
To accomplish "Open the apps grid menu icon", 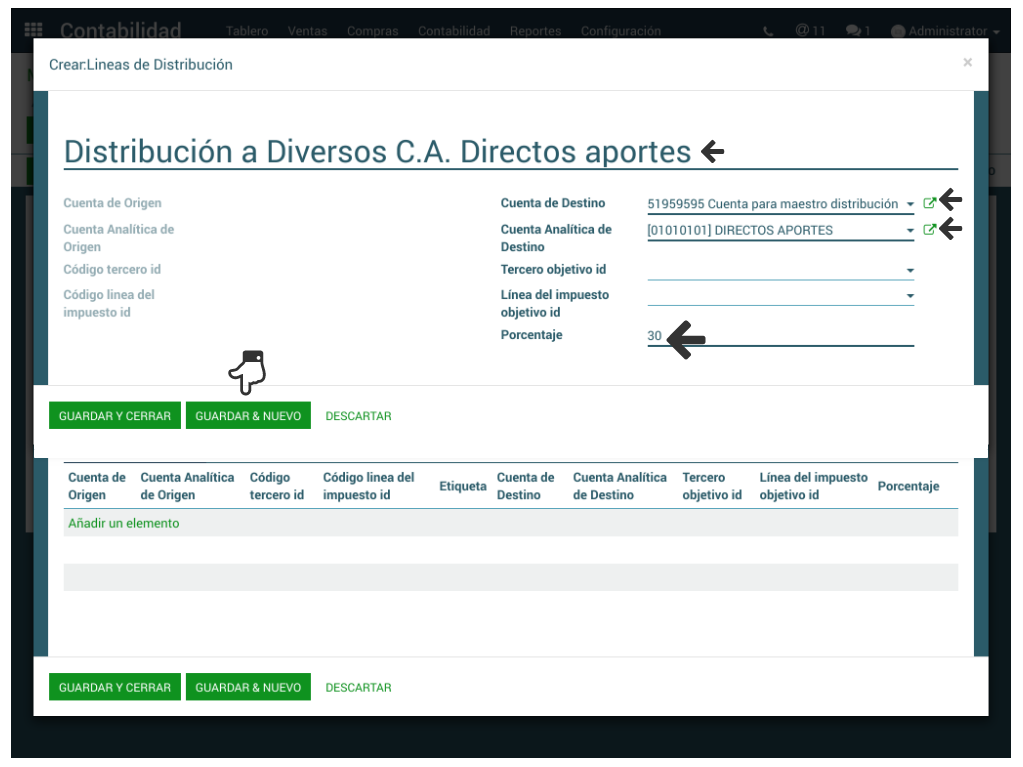I will point(34,31).
